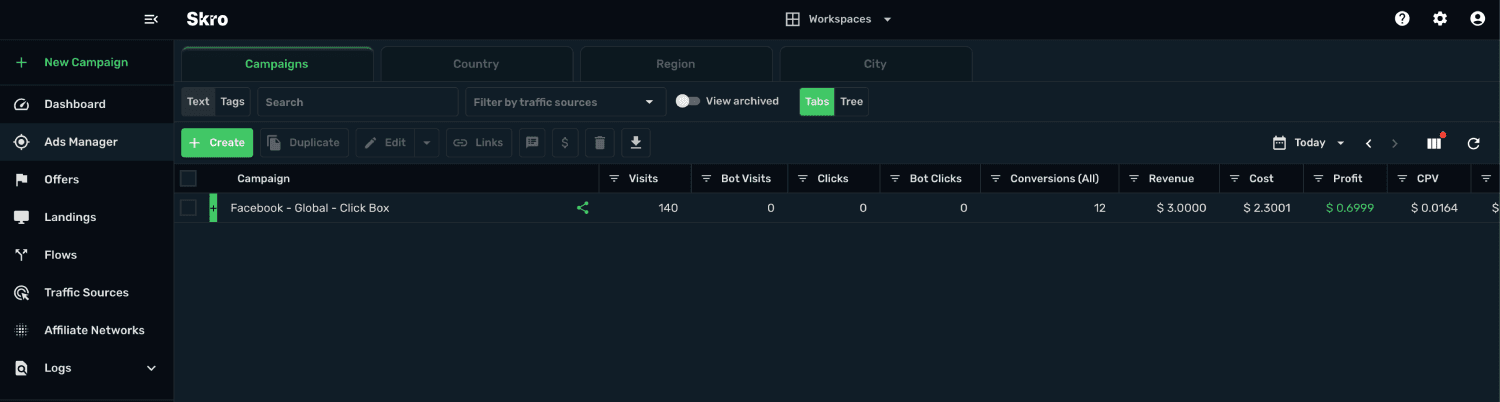The image size is (1500, 402).
Task: Click the refresh report icon
Action: coord(1473,143)
